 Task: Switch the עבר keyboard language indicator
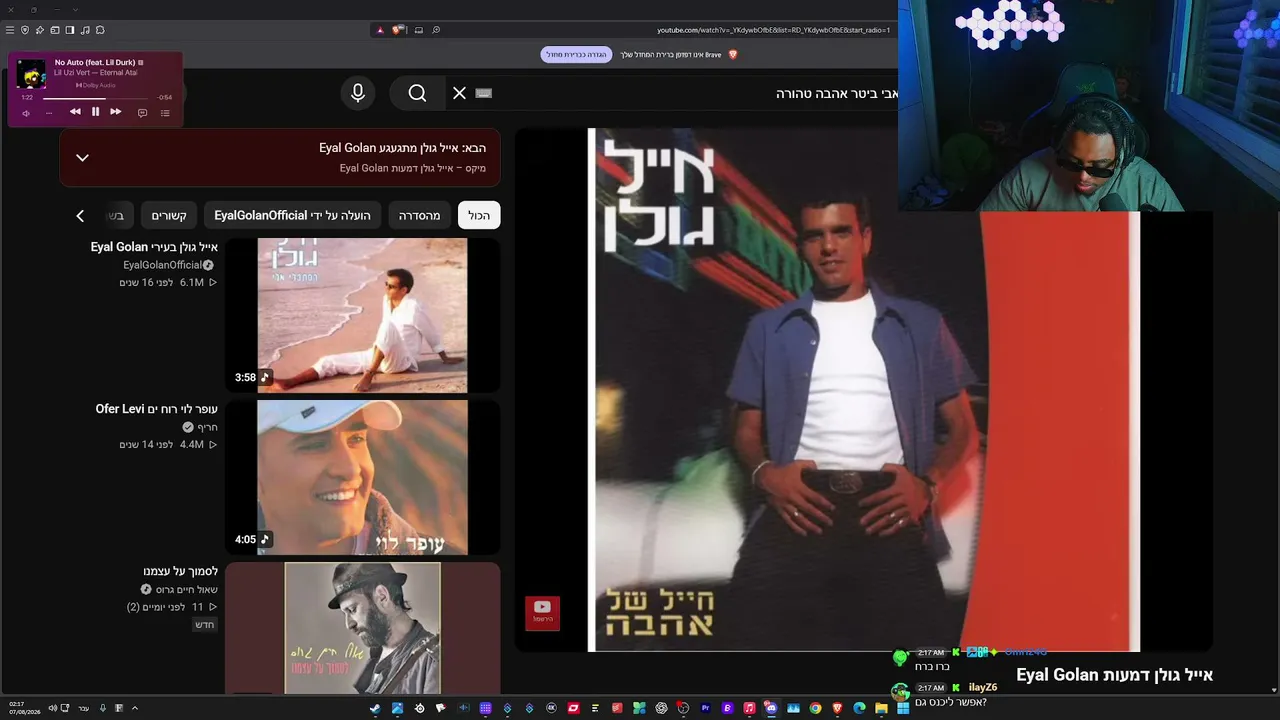coord(84,708)
